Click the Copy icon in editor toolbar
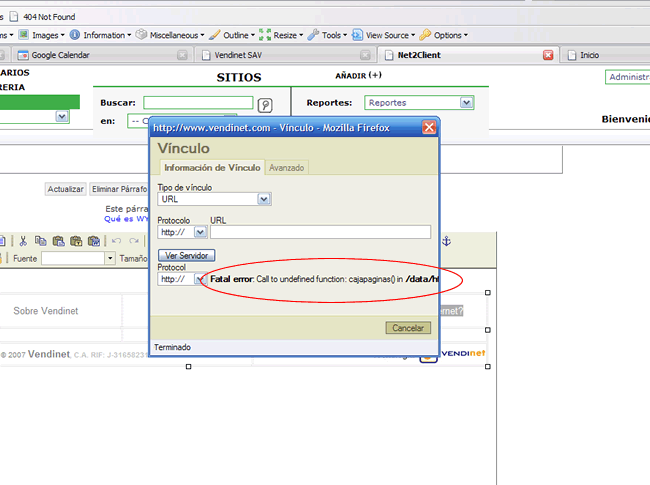 click(41, 241)
